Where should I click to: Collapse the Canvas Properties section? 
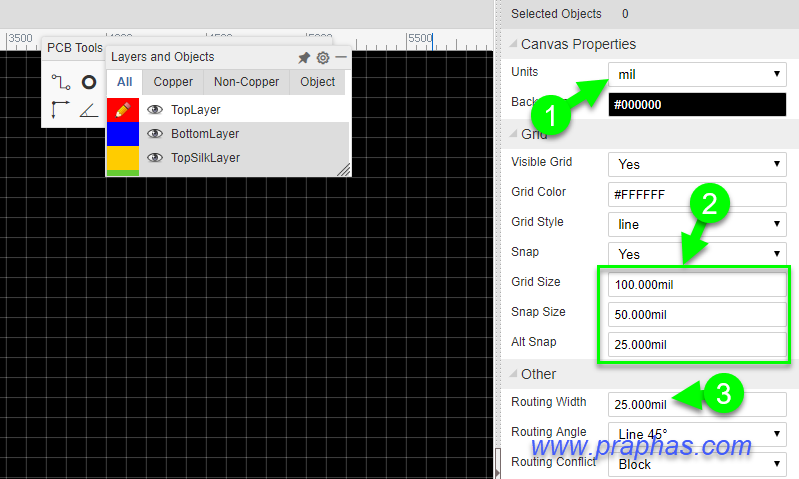pyautogui.click(x=513, y=44)
